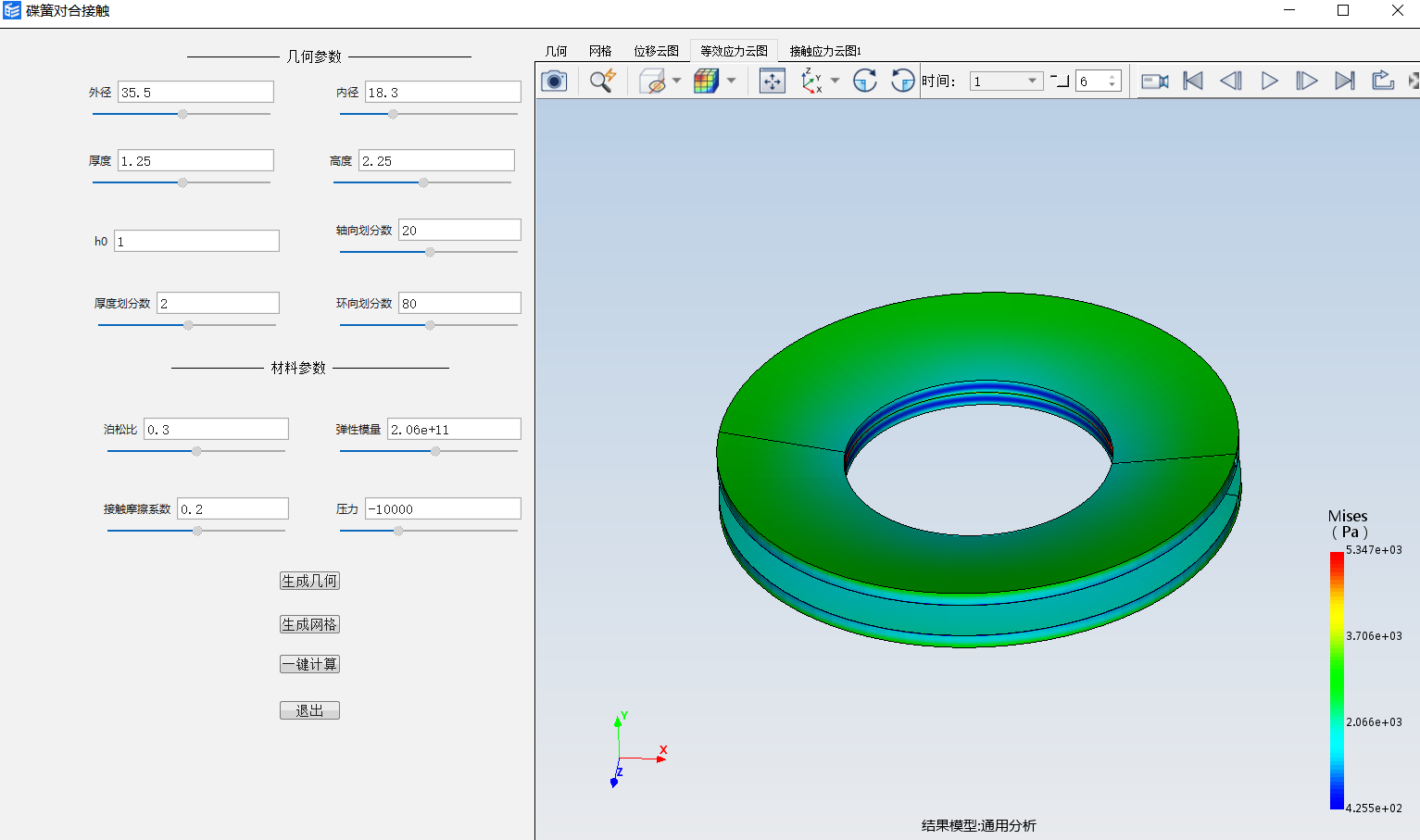The image size is (1420, 840).
Task: Open dropdown arrow next to axis orientation icon
Action: click(835, 81)
